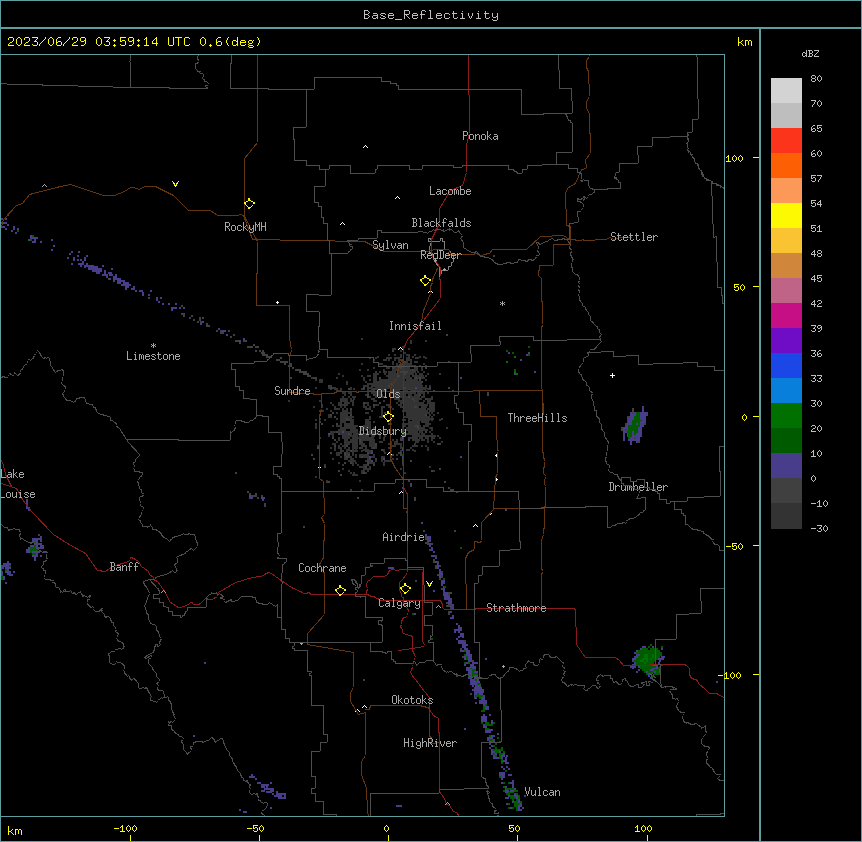
Task: Click the Sundre town label
Action: tap(292, 391)
